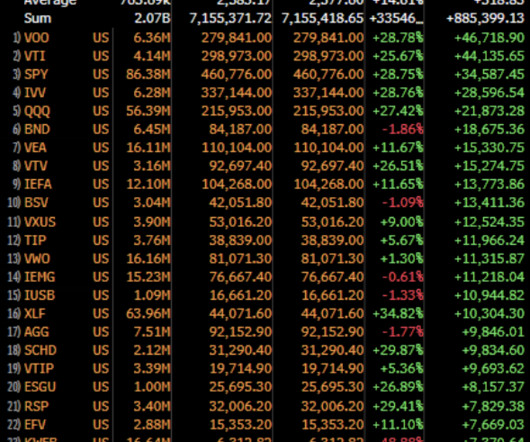Screen dimensions: 530x442
Task: Open the QQQ ticker
Action: coord(37,111)
